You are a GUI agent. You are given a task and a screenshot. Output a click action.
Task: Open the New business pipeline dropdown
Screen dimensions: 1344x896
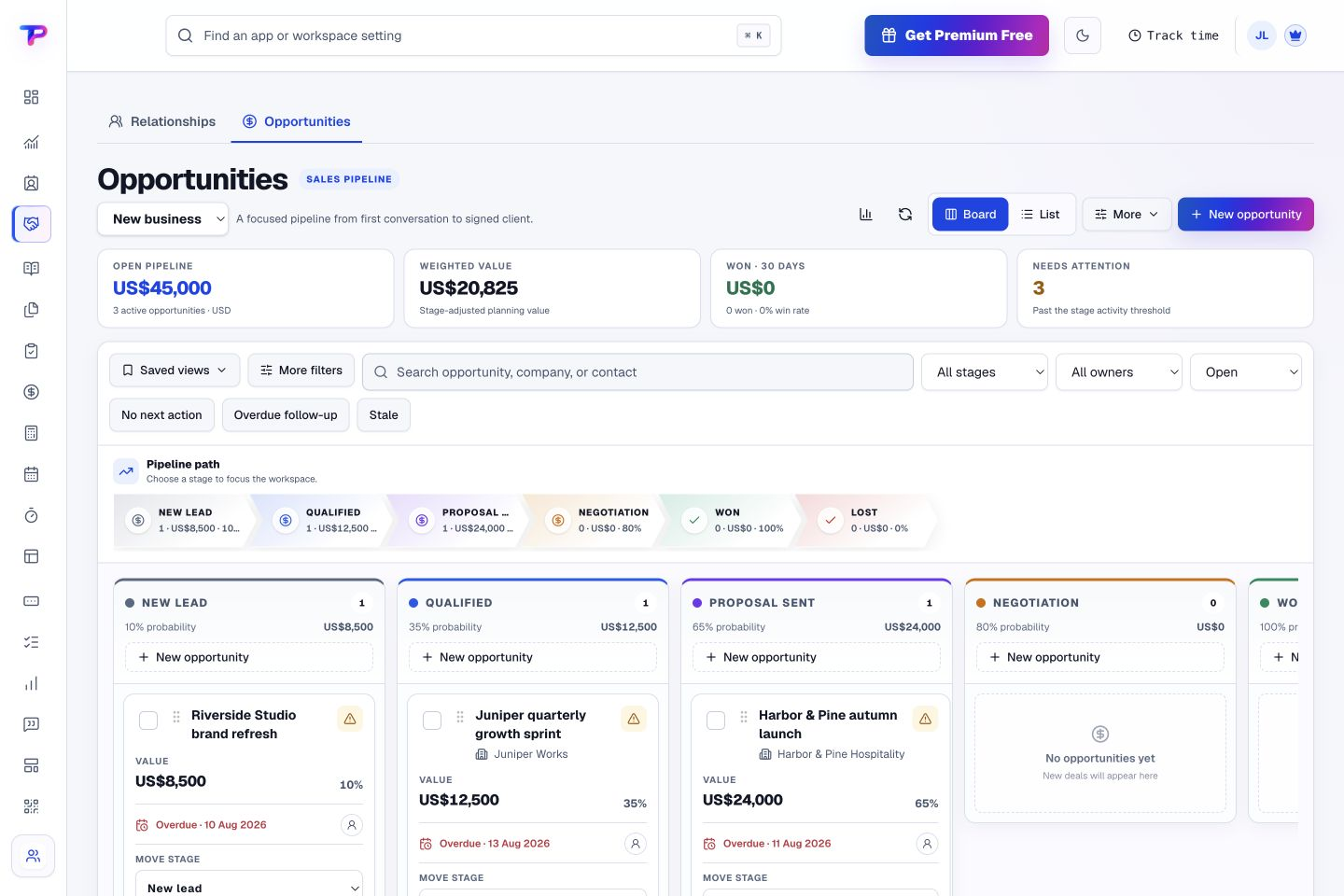tap(162, 219)
